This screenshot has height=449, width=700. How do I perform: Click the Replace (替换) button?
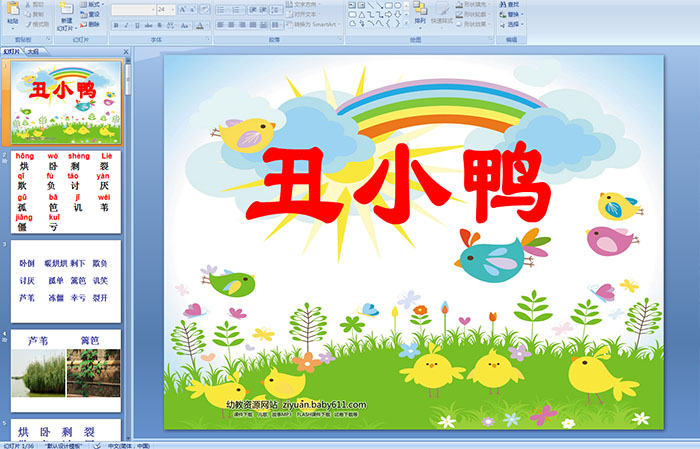[x=510, y=14]
